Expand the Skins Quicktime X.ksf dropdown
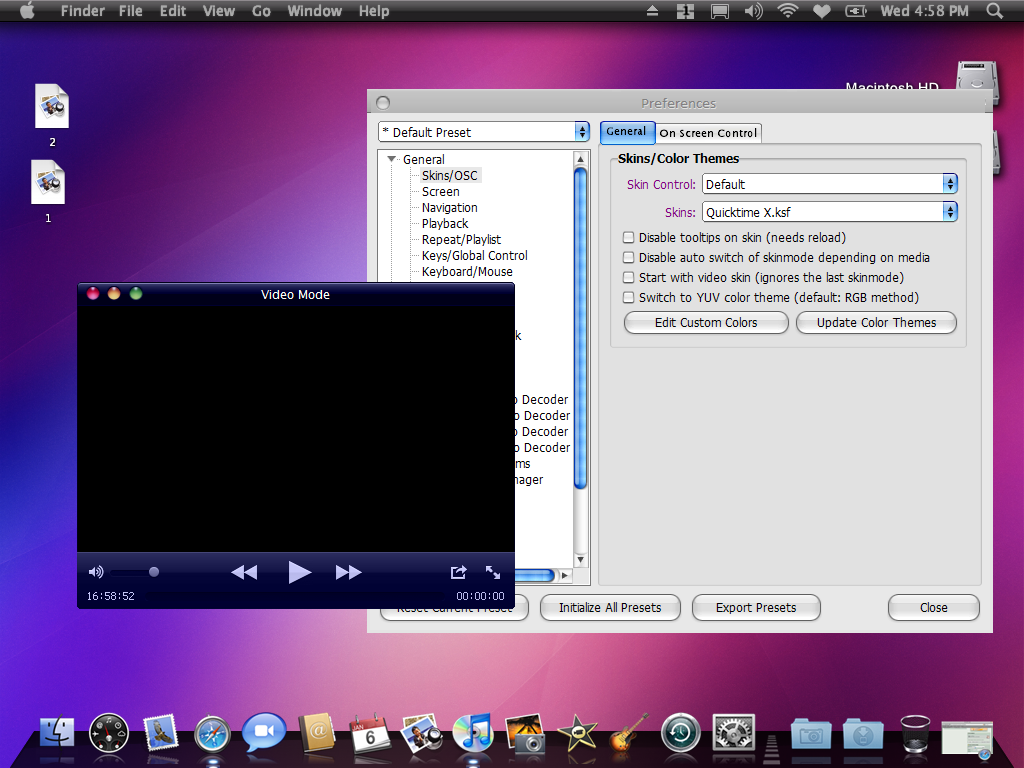1024x768 pixels. (x=830, y=212)
